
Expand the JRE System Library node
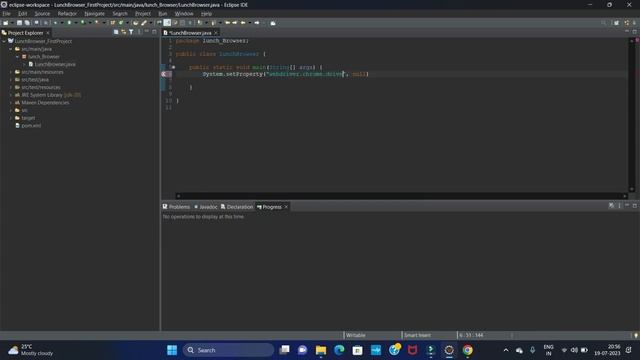[11, 95]
